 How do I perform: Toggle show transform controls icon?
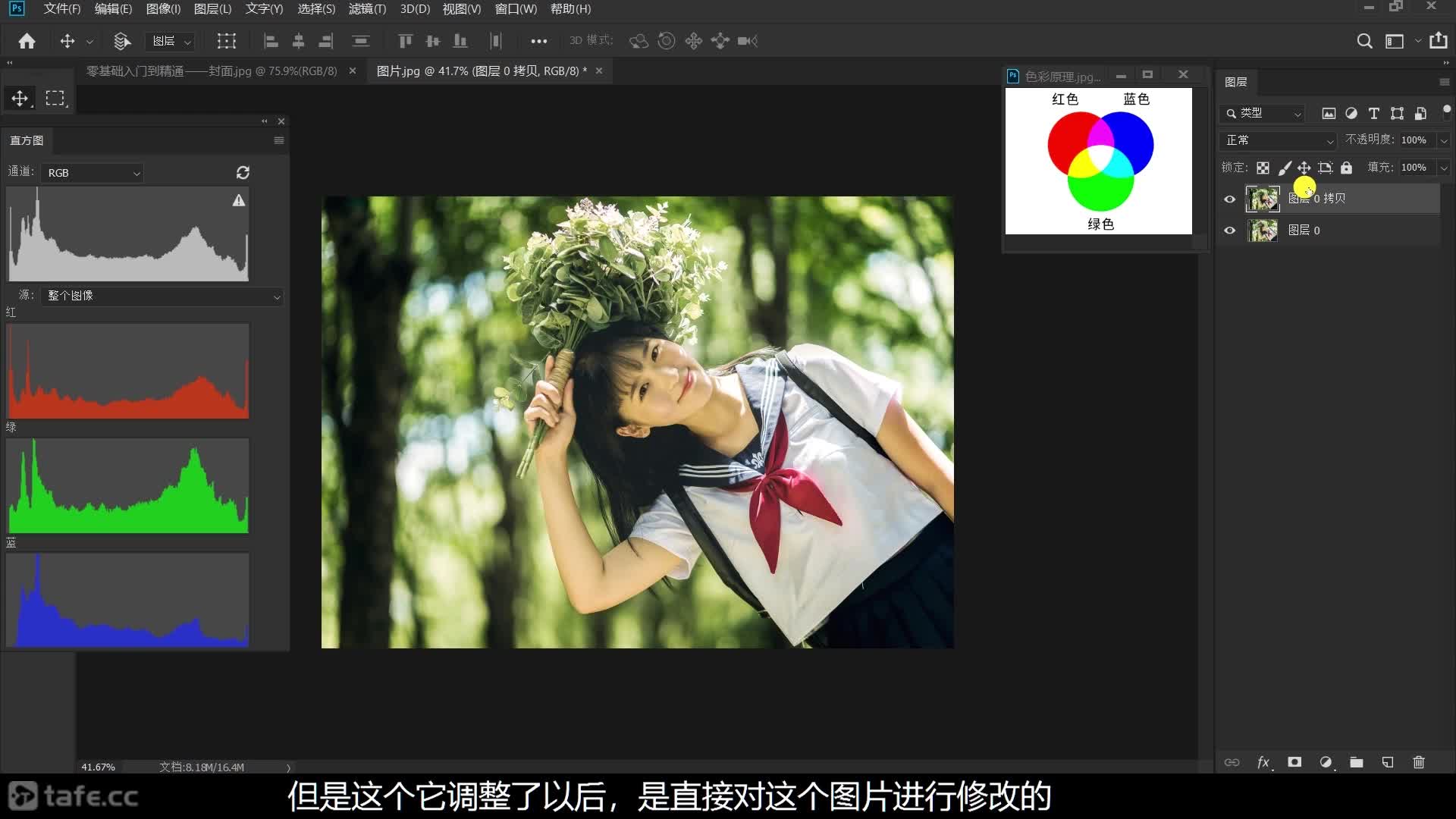coord(227,41)
